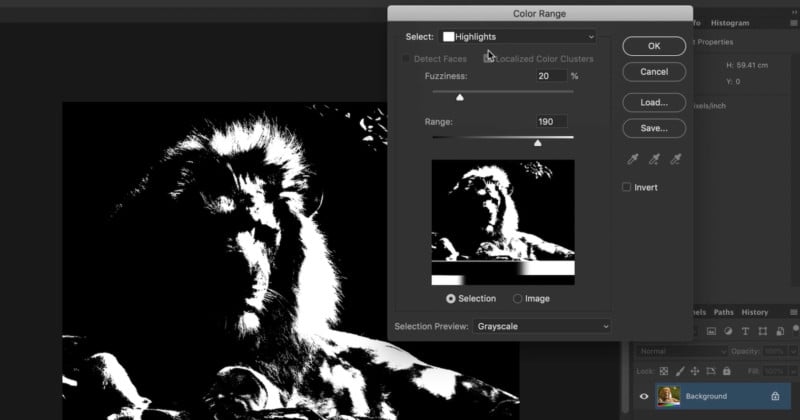Open the Layers panel options menu icon
Viewport: 800px width, 420px height.
793,312
